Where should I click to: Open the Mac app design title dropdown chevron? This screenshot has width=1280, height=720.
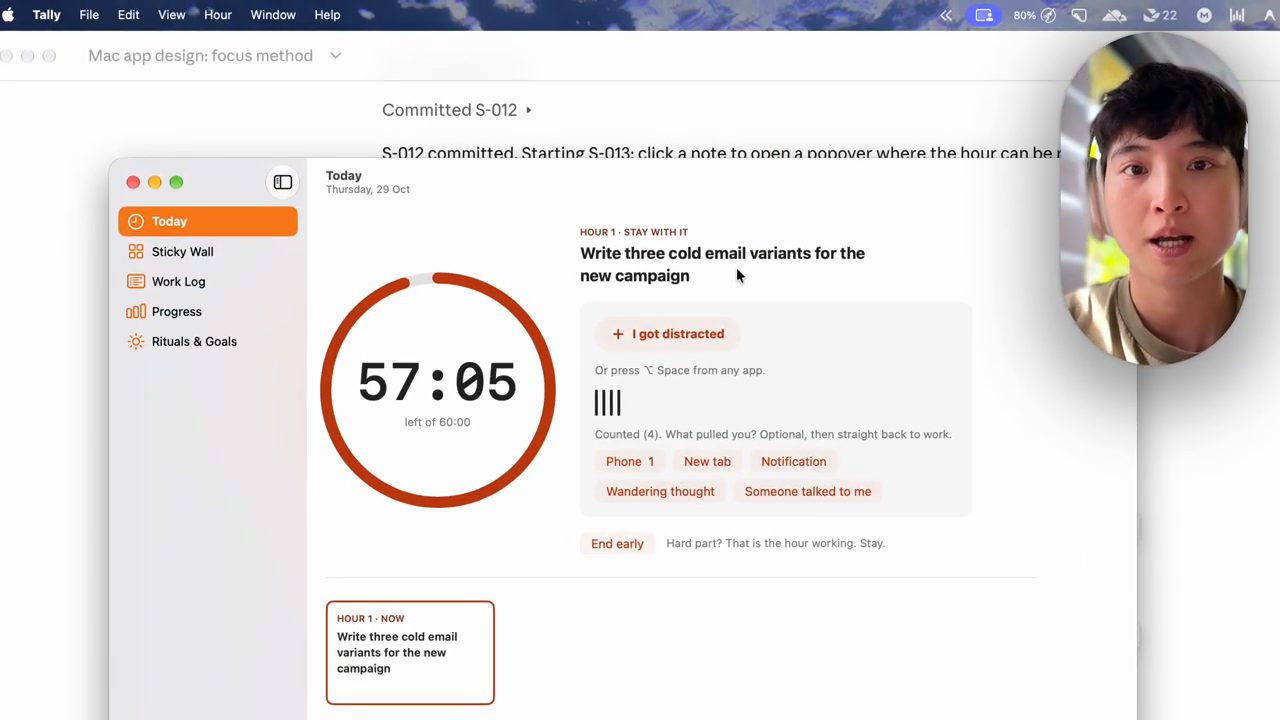coord(335,56)
